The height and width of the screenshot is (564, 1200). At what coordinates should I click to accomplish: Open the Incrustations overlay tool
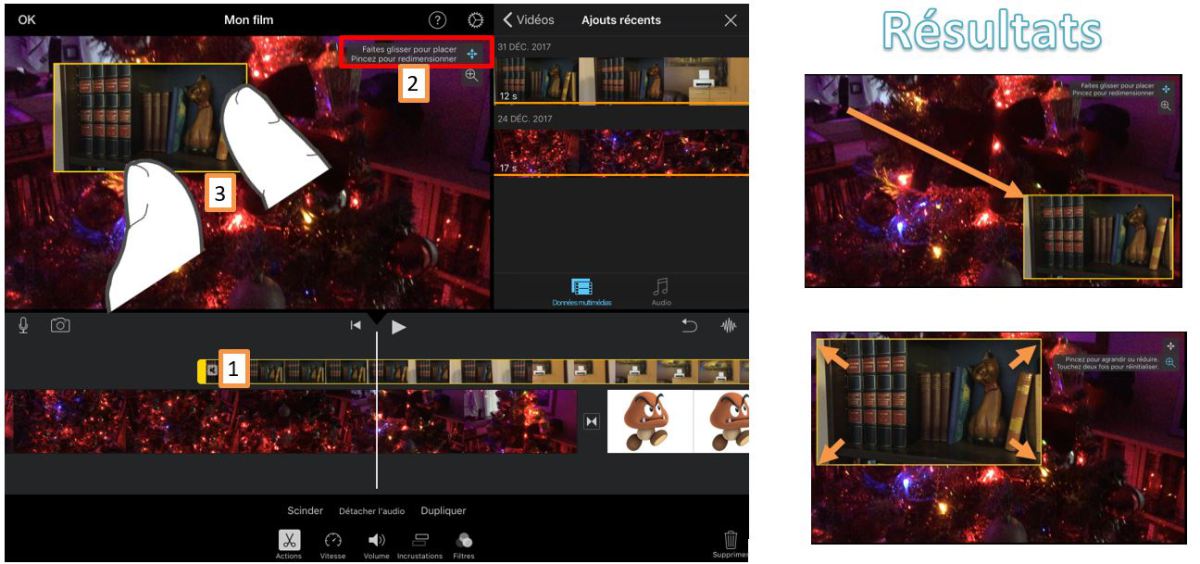point(420,545)
